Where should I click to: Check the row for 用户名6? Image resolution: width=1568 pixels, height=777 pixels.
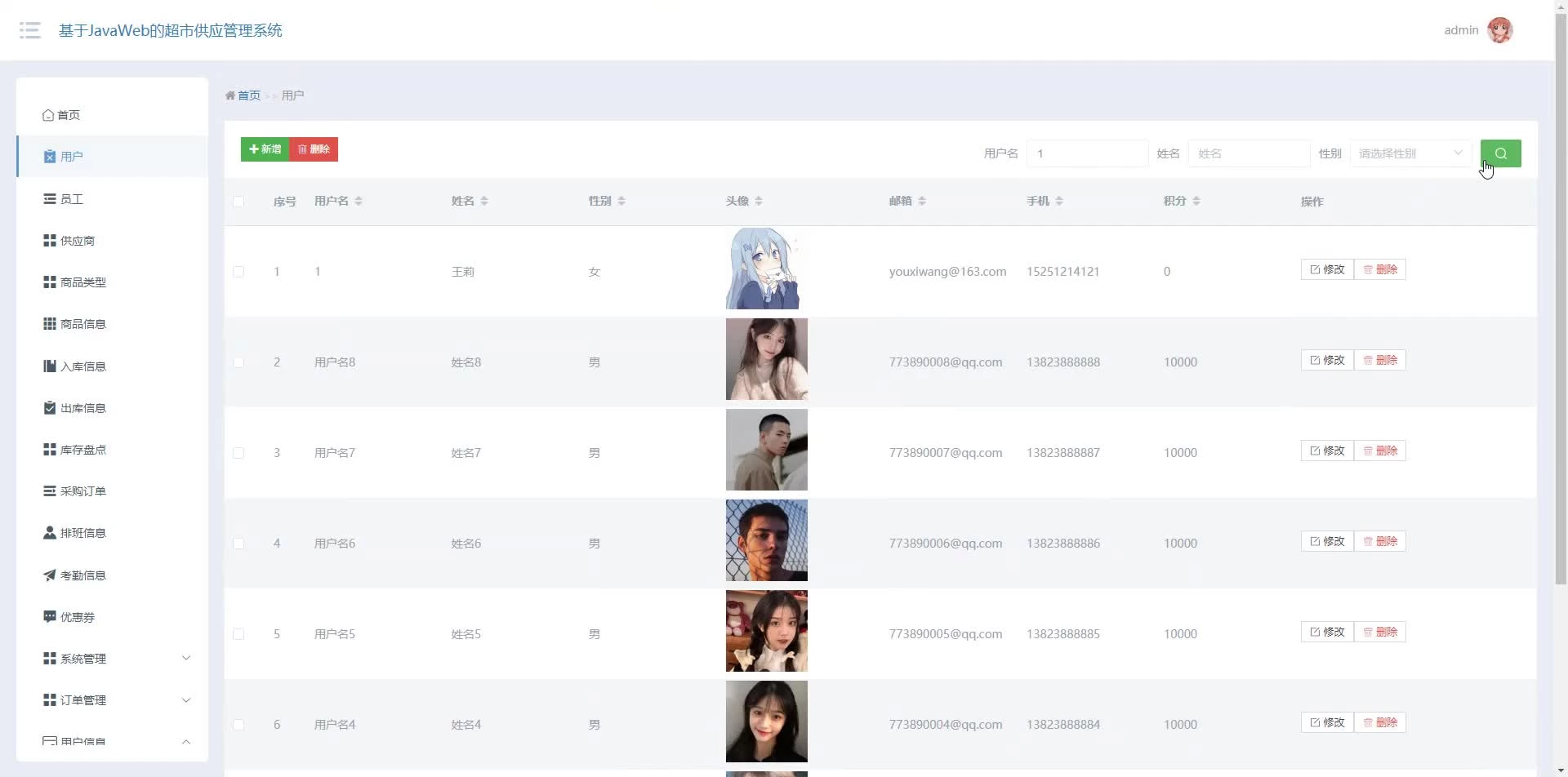238,544
